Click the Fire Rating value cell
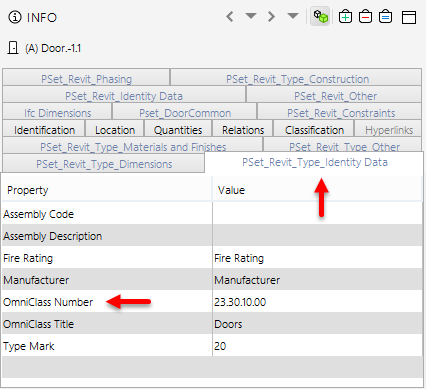Viewport: 426px width, 389px height. (318, 258)
